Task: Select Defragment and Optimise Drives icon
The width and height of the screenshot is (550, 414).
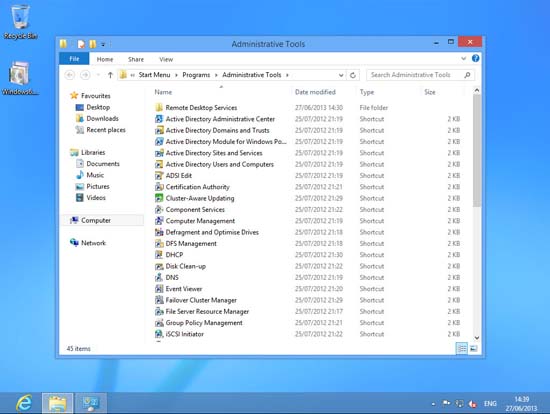Action: click(159, 232)
